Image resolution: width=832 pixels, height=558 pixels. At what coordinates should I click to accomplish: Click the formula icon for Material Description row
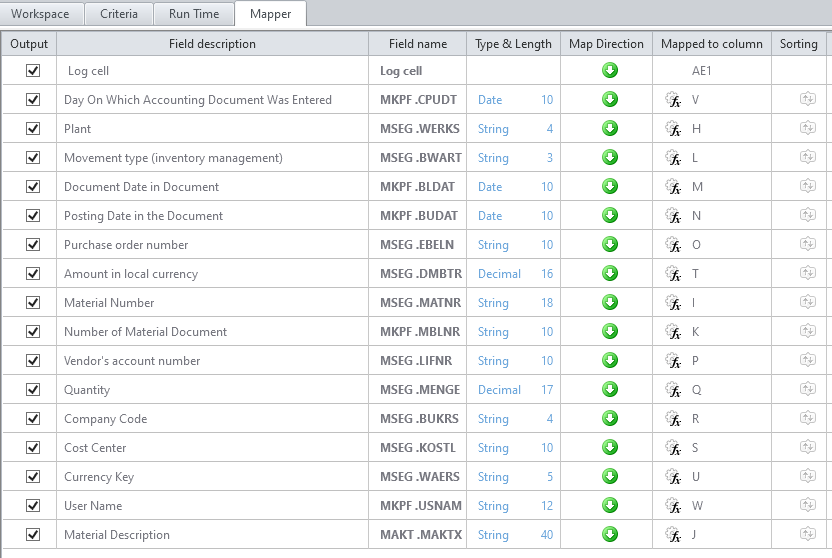coord(673,535)
